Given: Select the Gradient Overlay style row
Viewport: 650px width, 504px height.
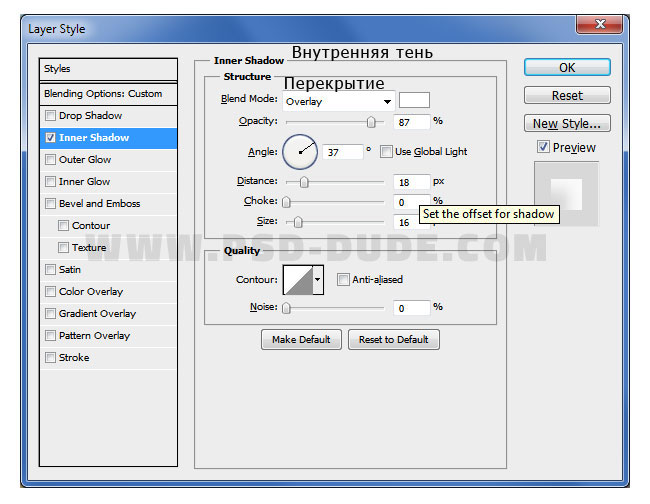Looking at the screenshot, I should (x=108, y=313).
